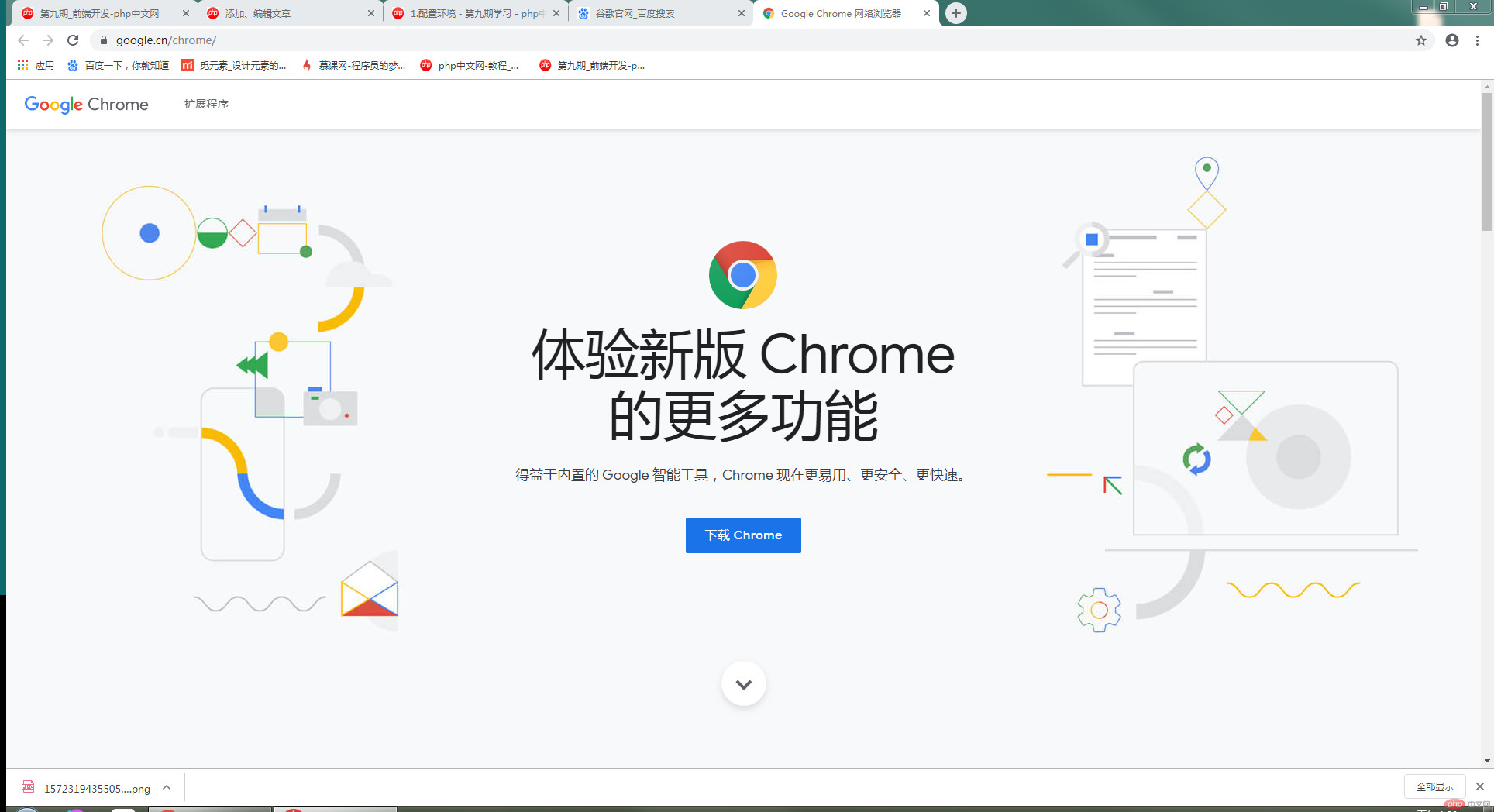The width and height of the screenshot is (1494, 812).
Task: Close the downloads bar
Action: [1480, 786]
